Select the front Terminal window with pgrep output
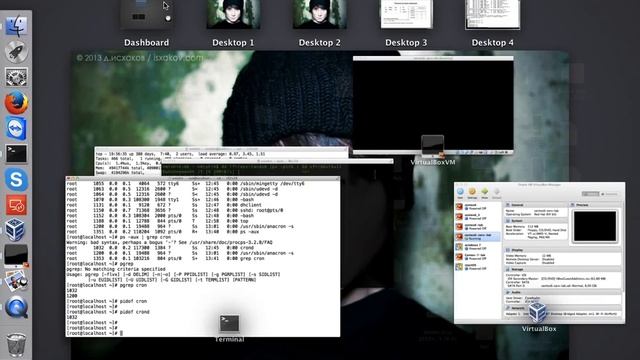 coord(203,257)
